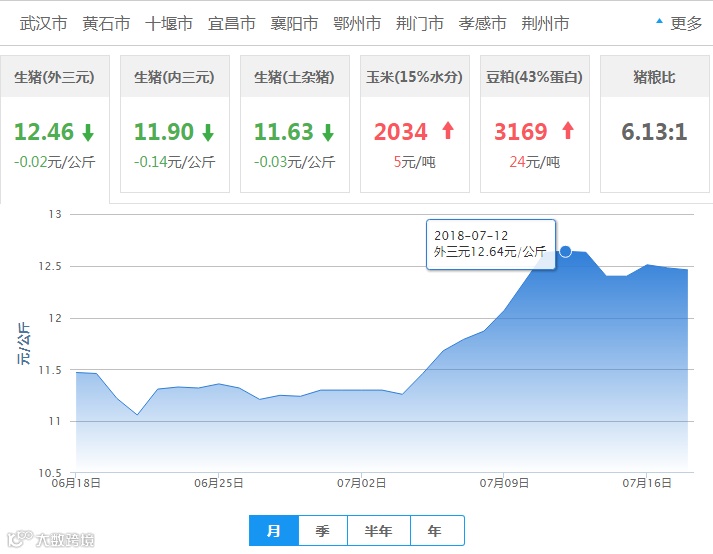This screenshot has width=713, height=554.
Task: Click the 07月09日 x-axis label
Action: [504, 483]
